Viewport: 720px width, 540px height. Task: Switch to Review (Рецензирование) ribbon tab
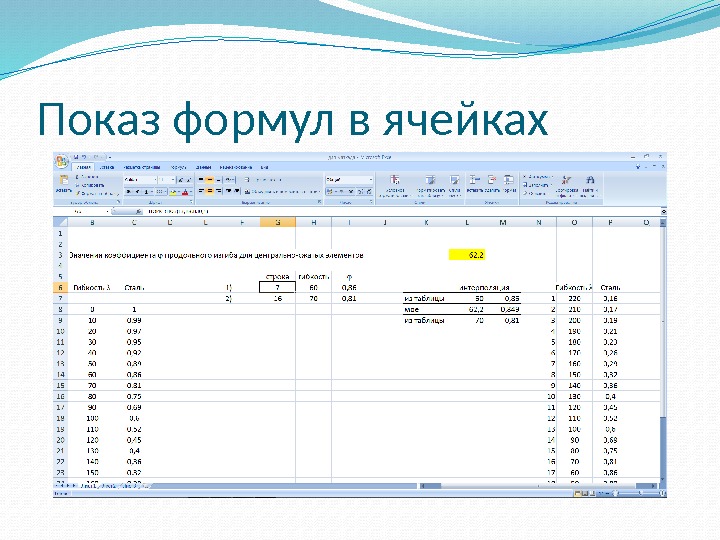click(x=236, y=167)
